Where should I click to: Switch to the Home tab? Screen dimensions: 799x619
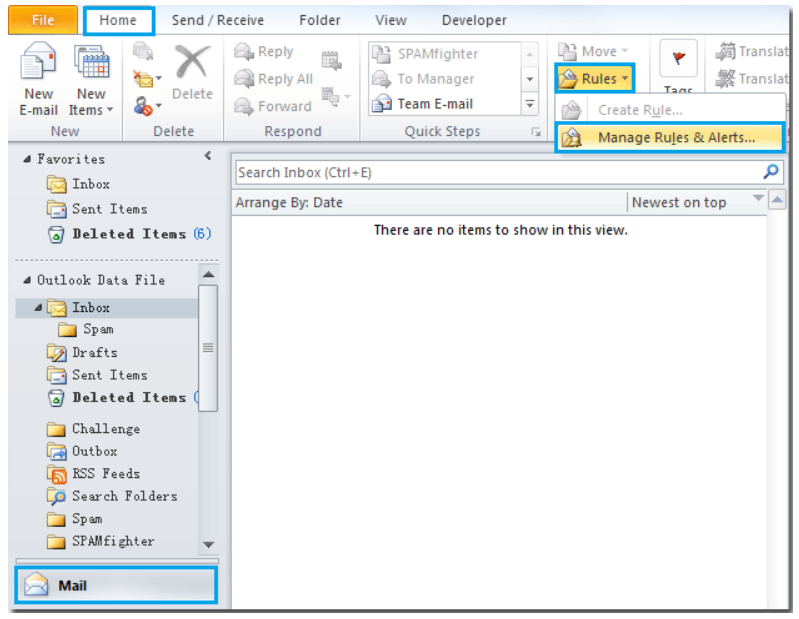(118, 20)
